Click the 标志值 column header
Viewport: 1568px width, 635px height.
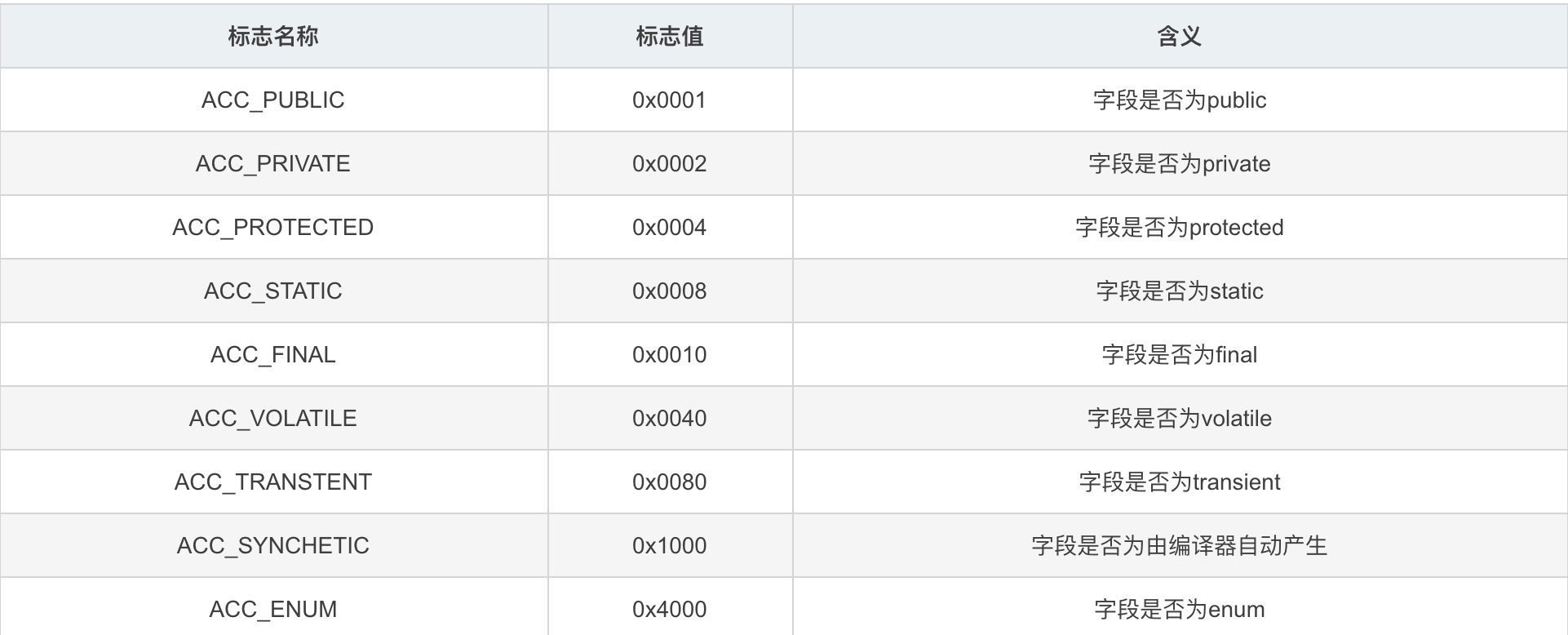pyautogui.click(x=670, y=36)
